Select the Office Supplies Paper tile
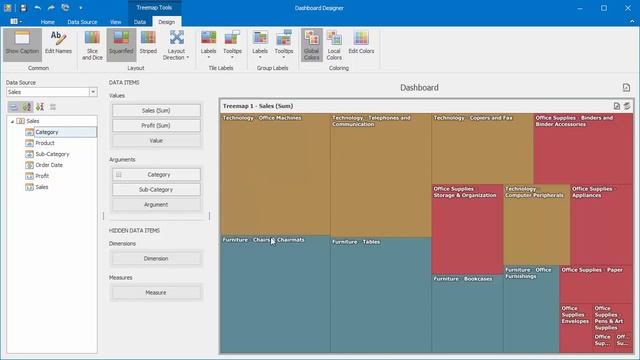Viewport: 640px width, 360px height. pos(596,284)
